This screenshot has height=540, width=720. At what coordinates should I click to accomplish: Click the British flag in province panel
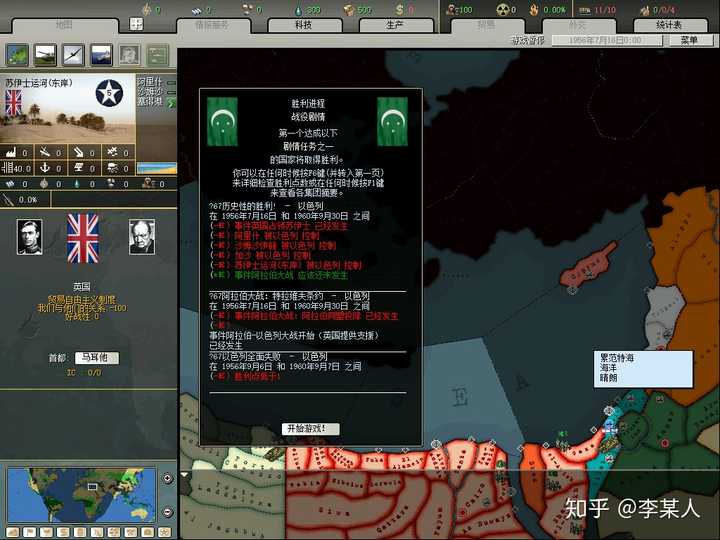pos(13,103)
